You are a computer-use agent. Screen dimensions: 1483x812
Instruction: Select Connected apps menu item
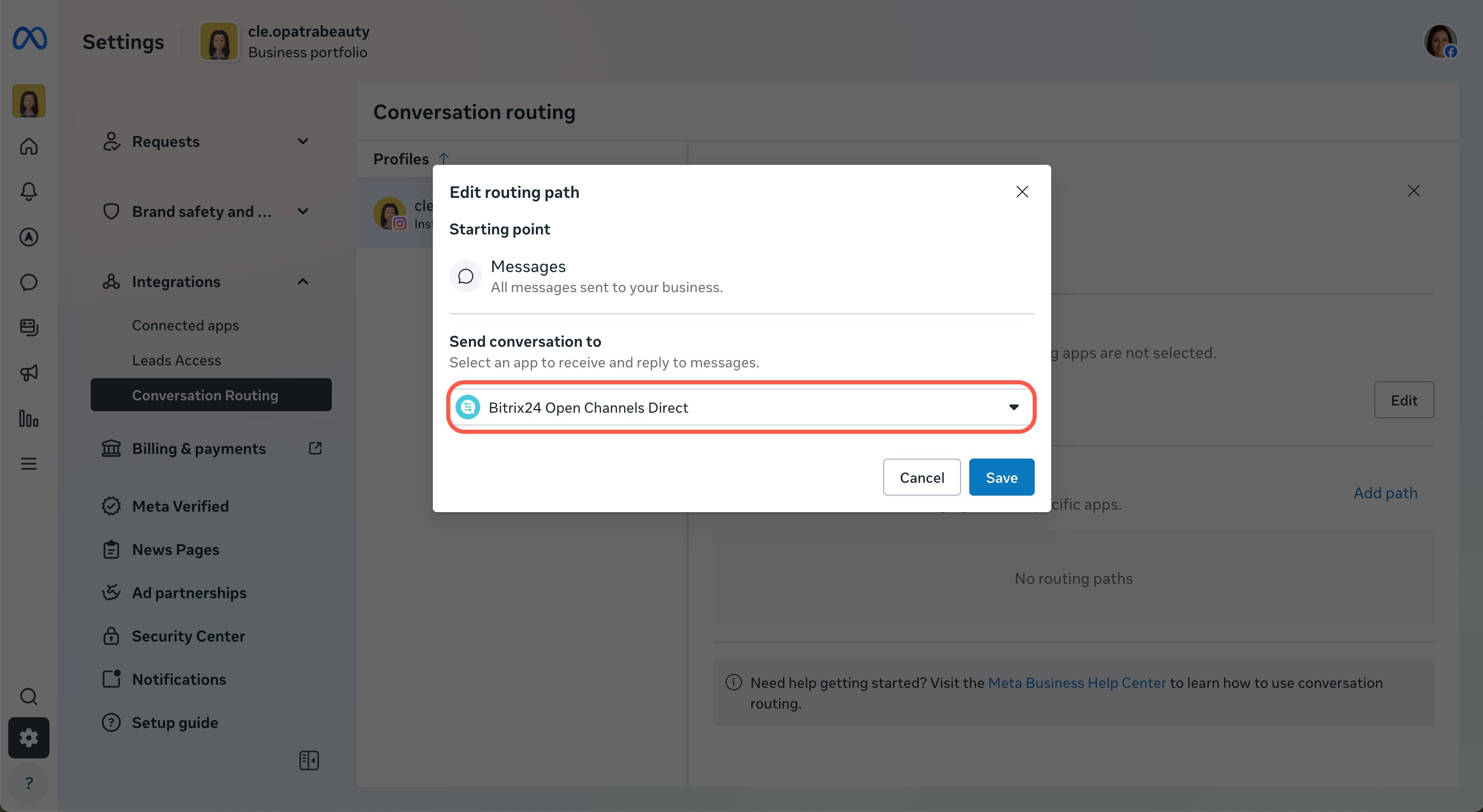(186, 325)
